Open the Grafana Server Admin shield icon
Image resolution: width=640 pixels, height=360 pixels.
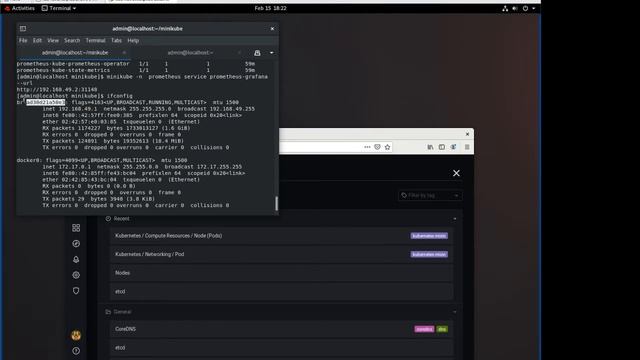[76, 291]
